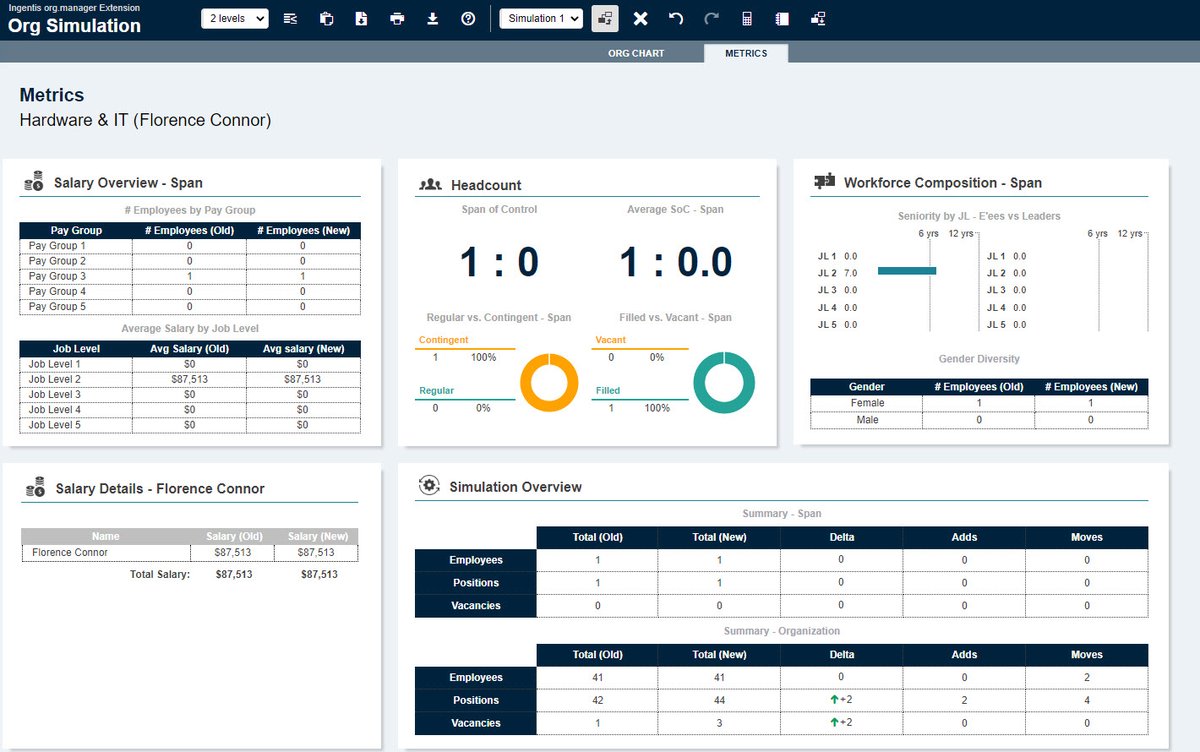
Task: Click the Span of Control value 1 : 0
Action: coord(499,263)
